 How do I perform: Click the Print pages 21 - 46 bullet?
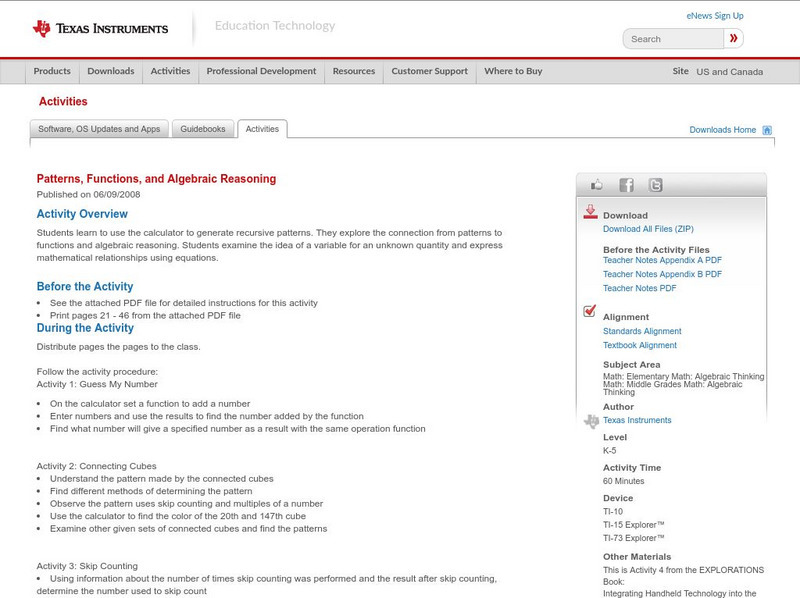145,316
